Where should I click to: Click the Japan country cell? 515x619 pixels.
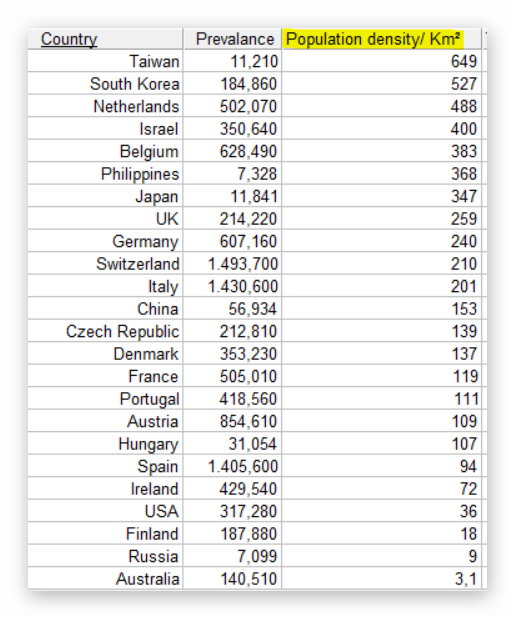[105, 196]
